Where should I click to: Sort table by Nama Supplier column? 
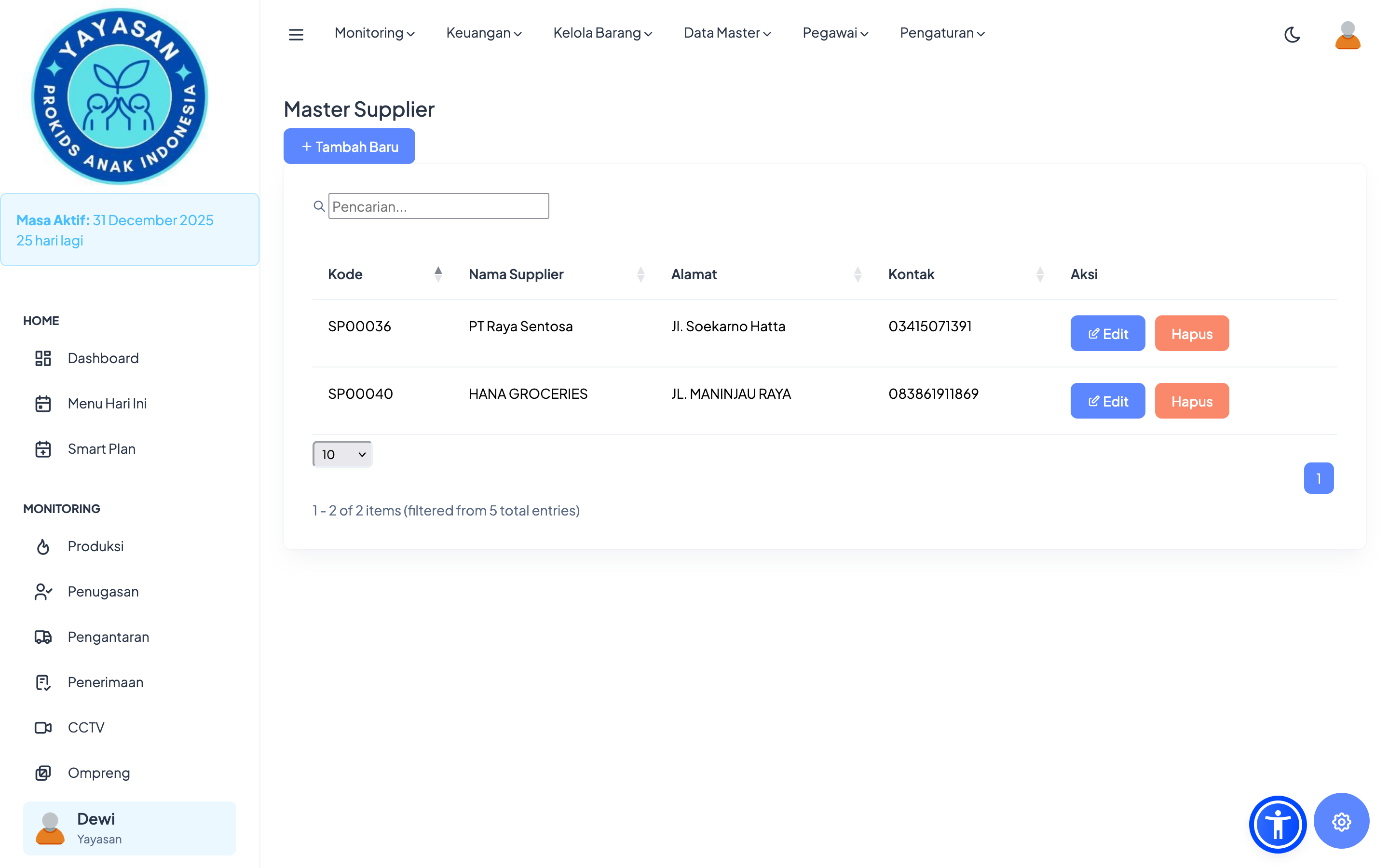click(640, 274)
